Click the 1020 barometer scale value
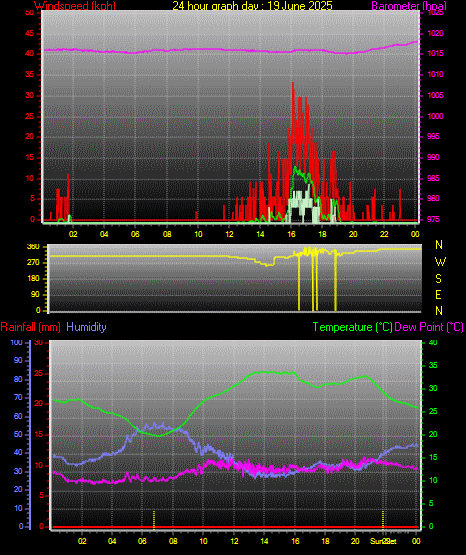 435,33
